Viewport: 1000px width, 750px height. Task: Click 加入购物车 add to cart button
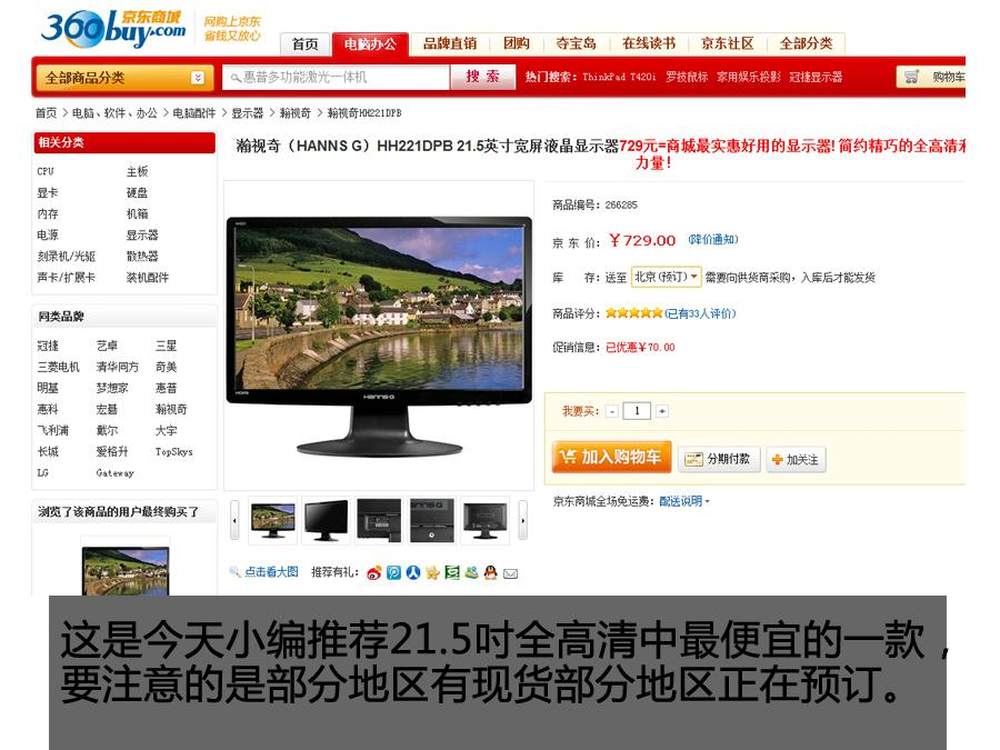612,457
